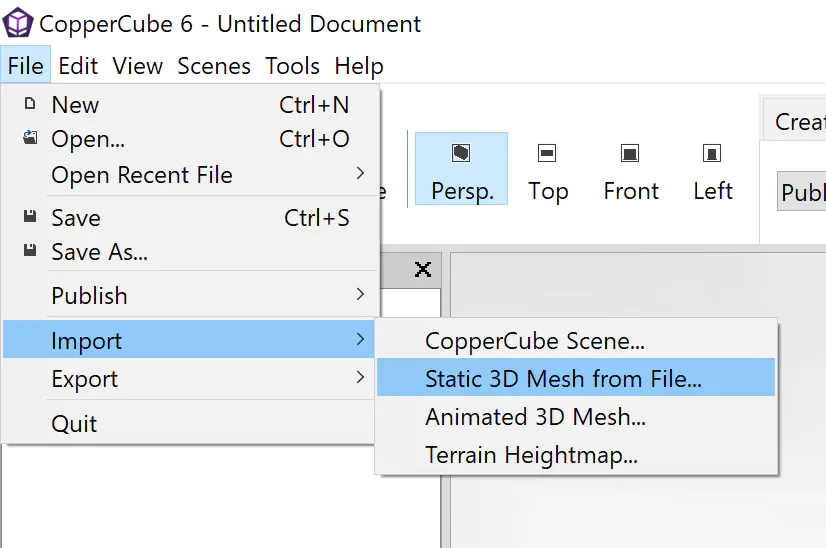Select Terrain Heightmap... import option

576,454
